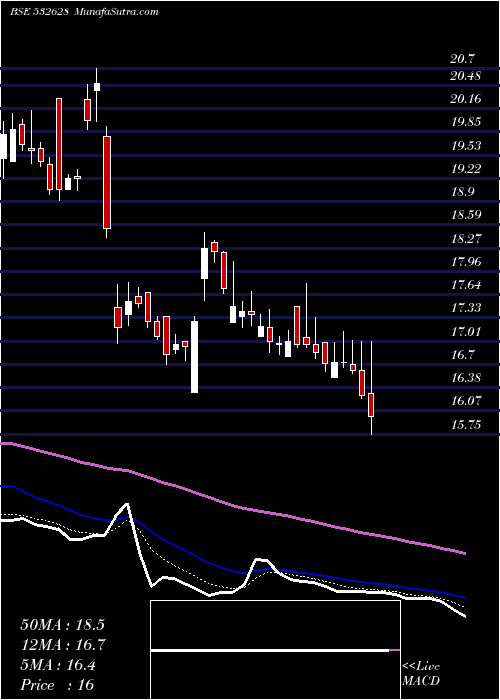Click the BSE 532628 MunafaSutra.com title text
This screenshot has width=500, height=700.
[84, 11]
